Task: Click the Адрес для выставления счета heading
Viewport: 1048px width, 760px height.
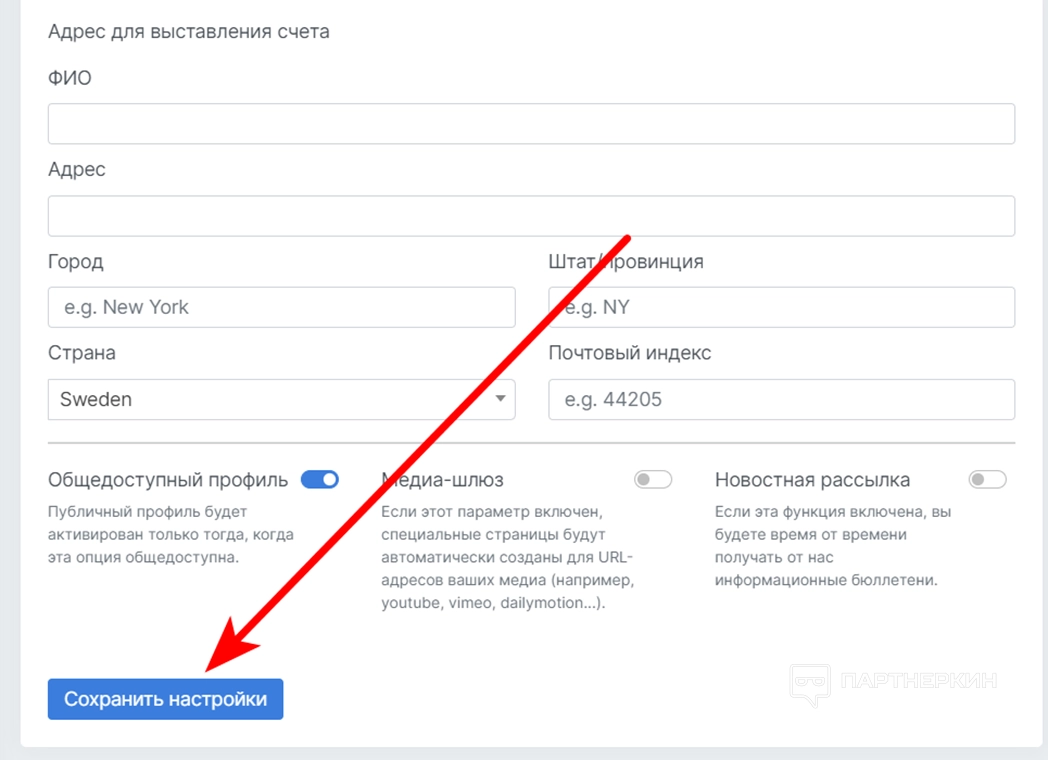Action: click(189, 31)
